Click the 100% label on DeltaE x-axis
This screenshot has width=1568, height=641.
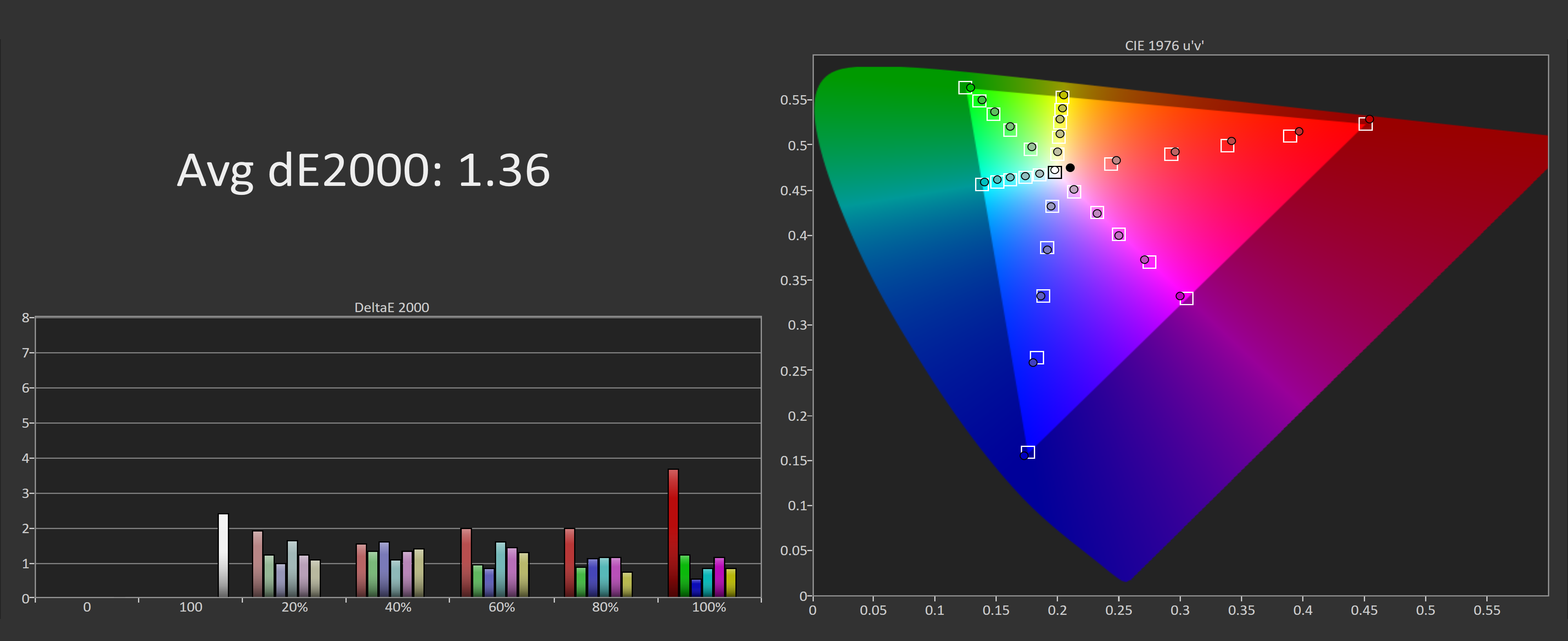[708, 607]
